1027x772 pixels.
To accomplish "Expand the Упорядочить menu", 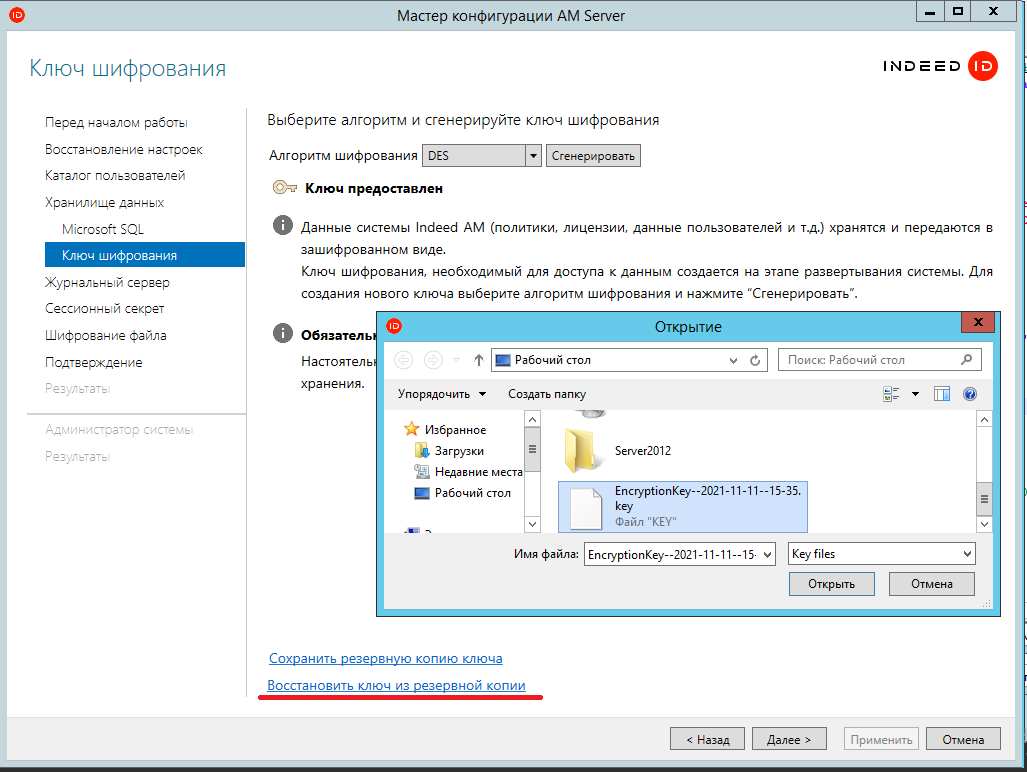I will (442, 394).
